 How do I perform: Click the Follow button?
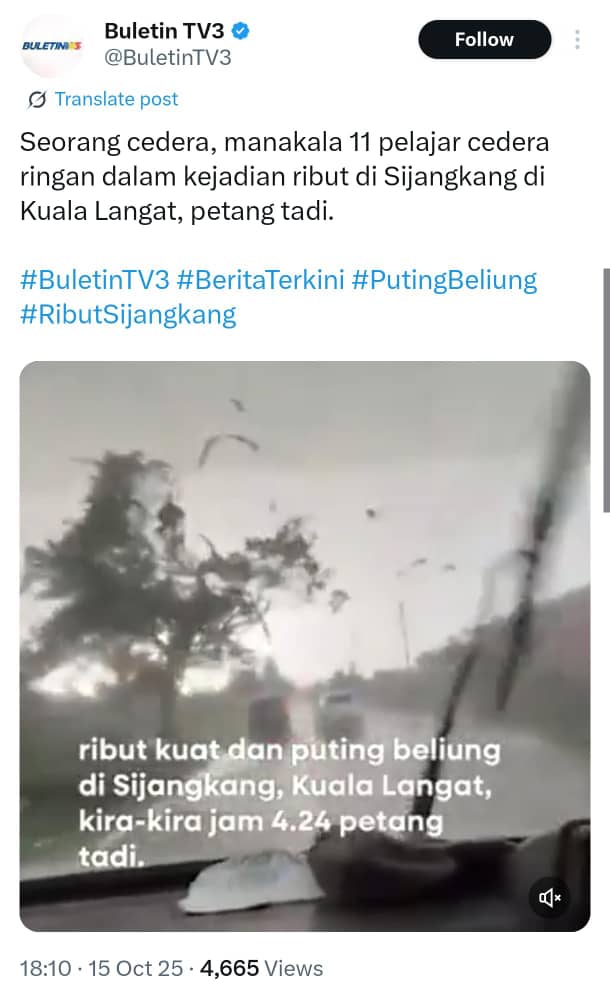pyautogui.click(x=484, y=39)
